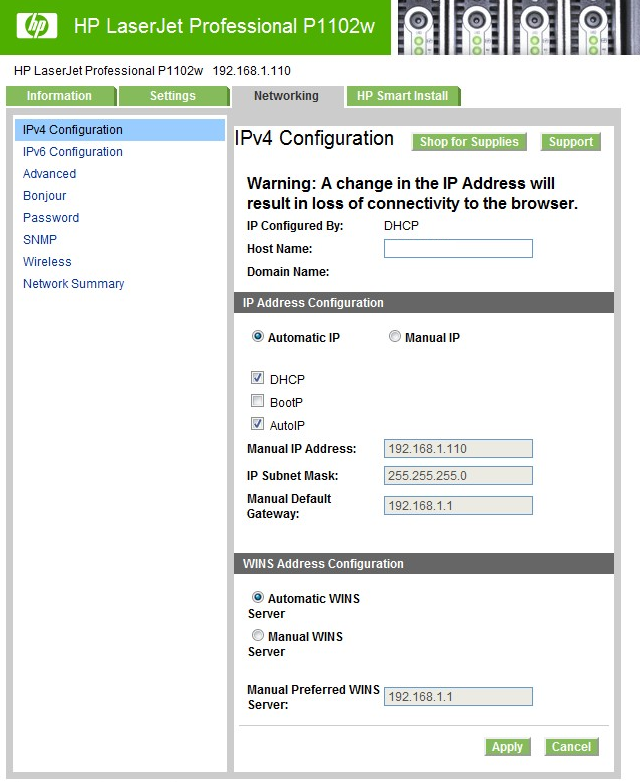This screenshot has height=782, width=640.
Task: Choose the Manual WINS Server option
Action: click(x=257, y=635)
